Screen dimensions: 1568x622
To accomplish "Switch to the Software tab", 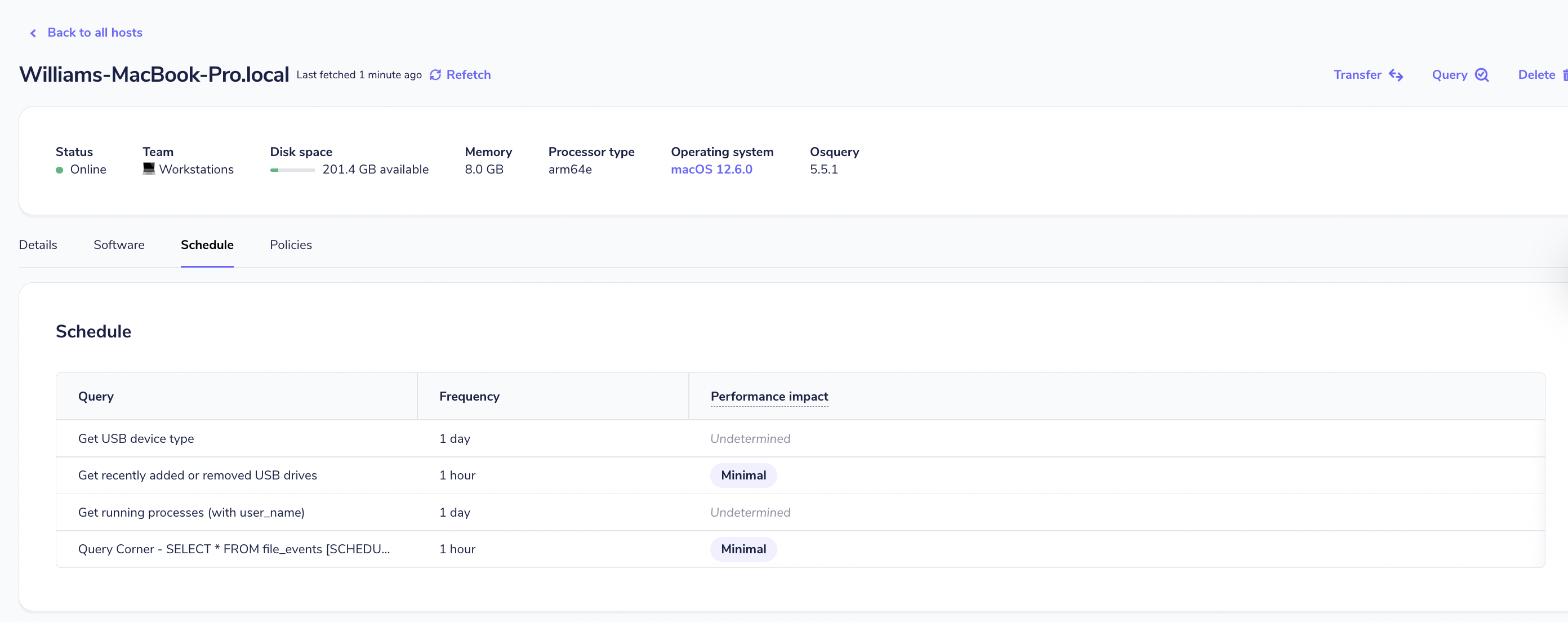I will point(119,245).
